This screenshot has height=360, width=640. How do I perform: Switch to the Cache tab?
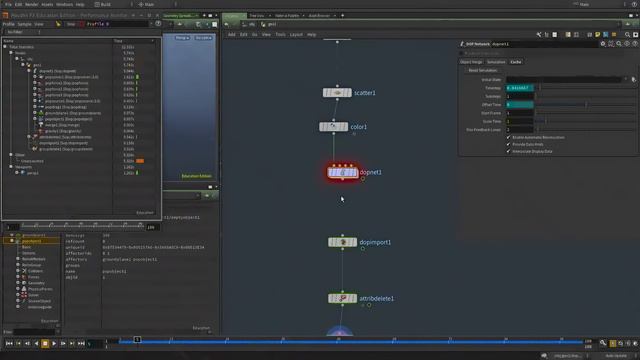point(516,62)
